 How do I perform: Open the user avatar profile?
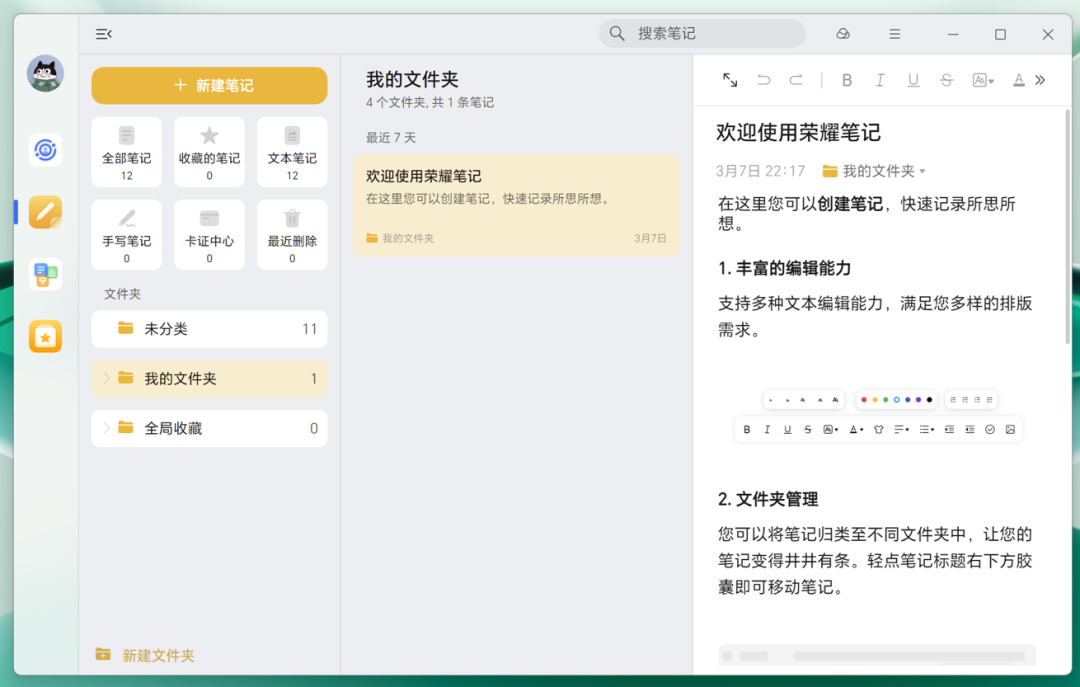point(45,73)
